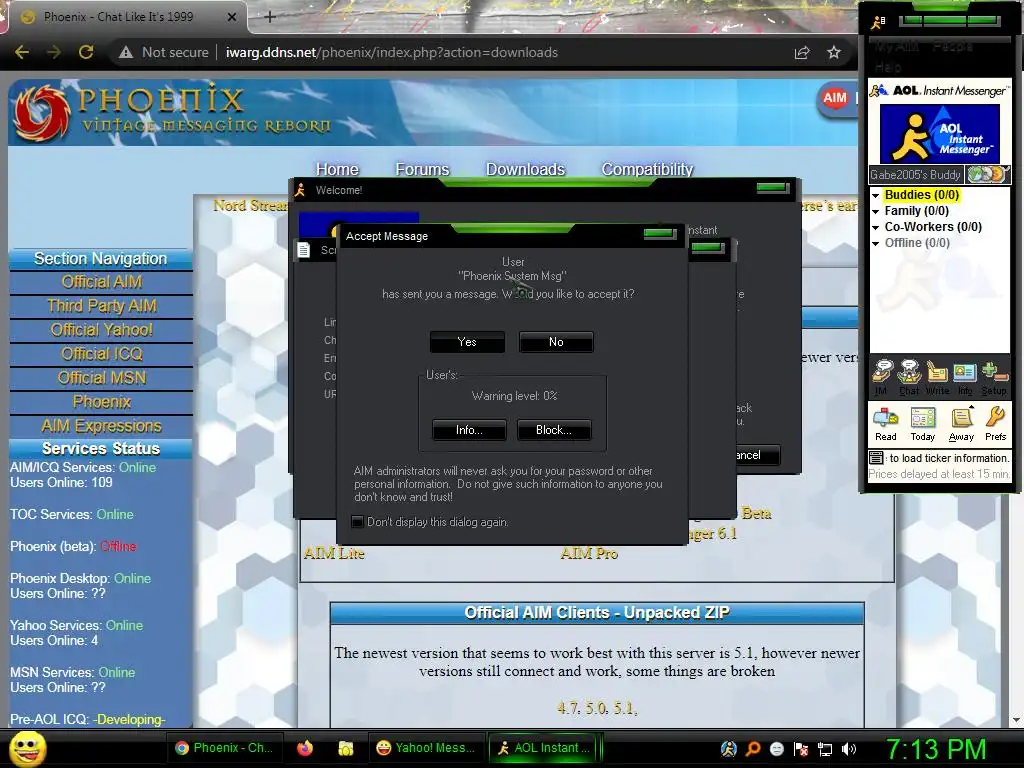Open the Prefs wrench icon
Viewport: 1024px width, 768px height.
996,423
